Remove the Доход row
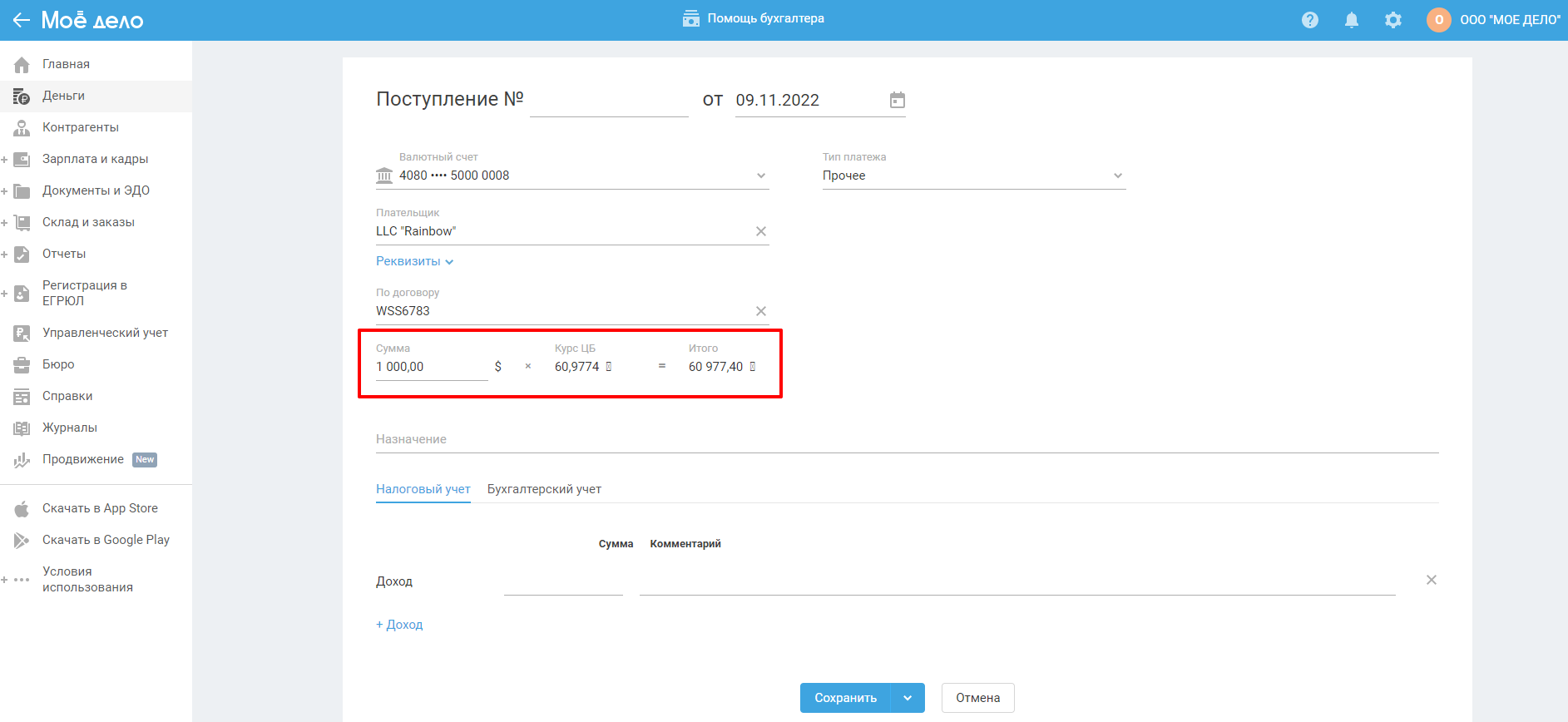 [1431, 580]
